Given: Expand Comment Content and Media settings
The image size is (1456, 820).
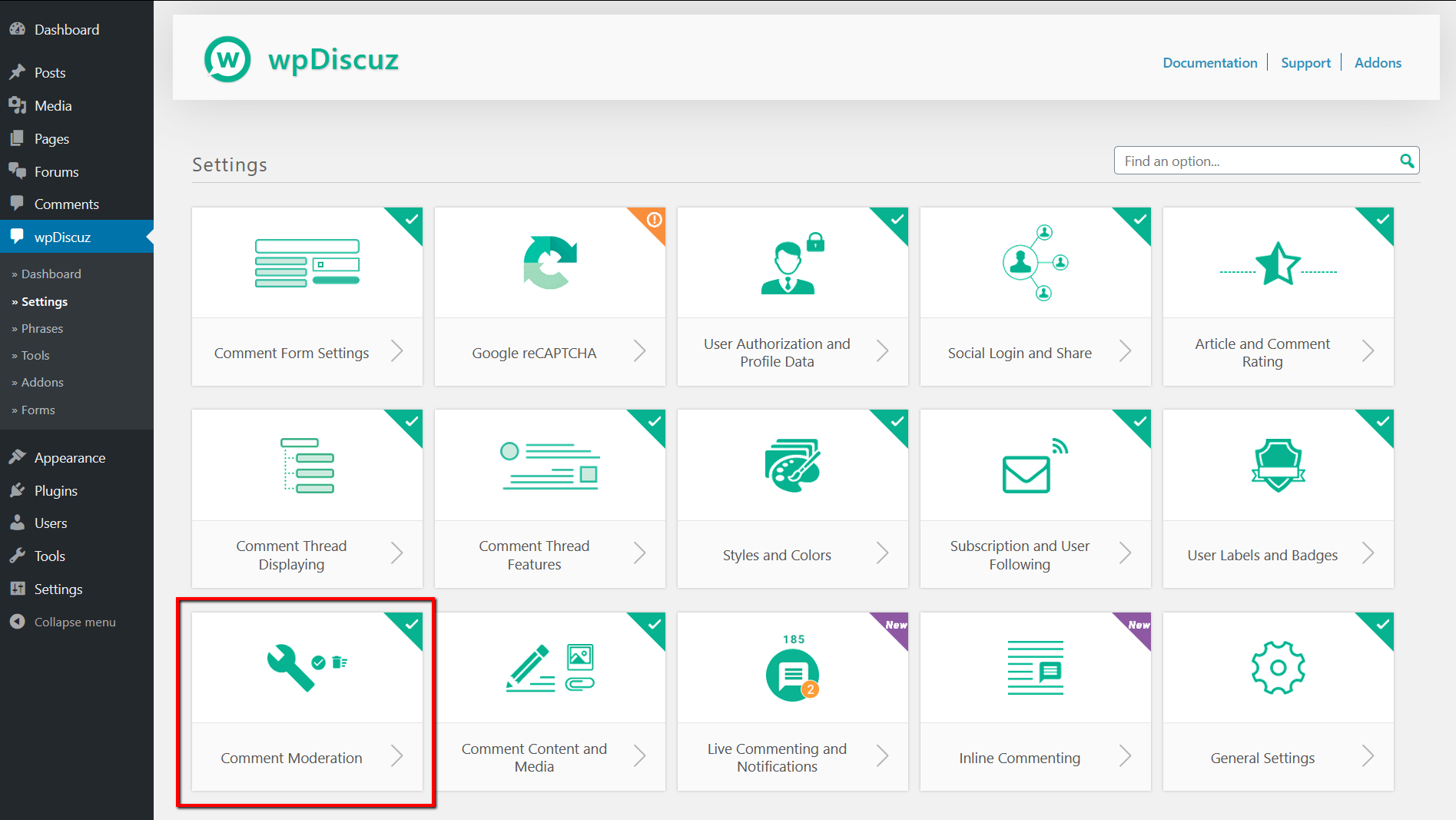Looking at the screenshot, I should (639, 755).
